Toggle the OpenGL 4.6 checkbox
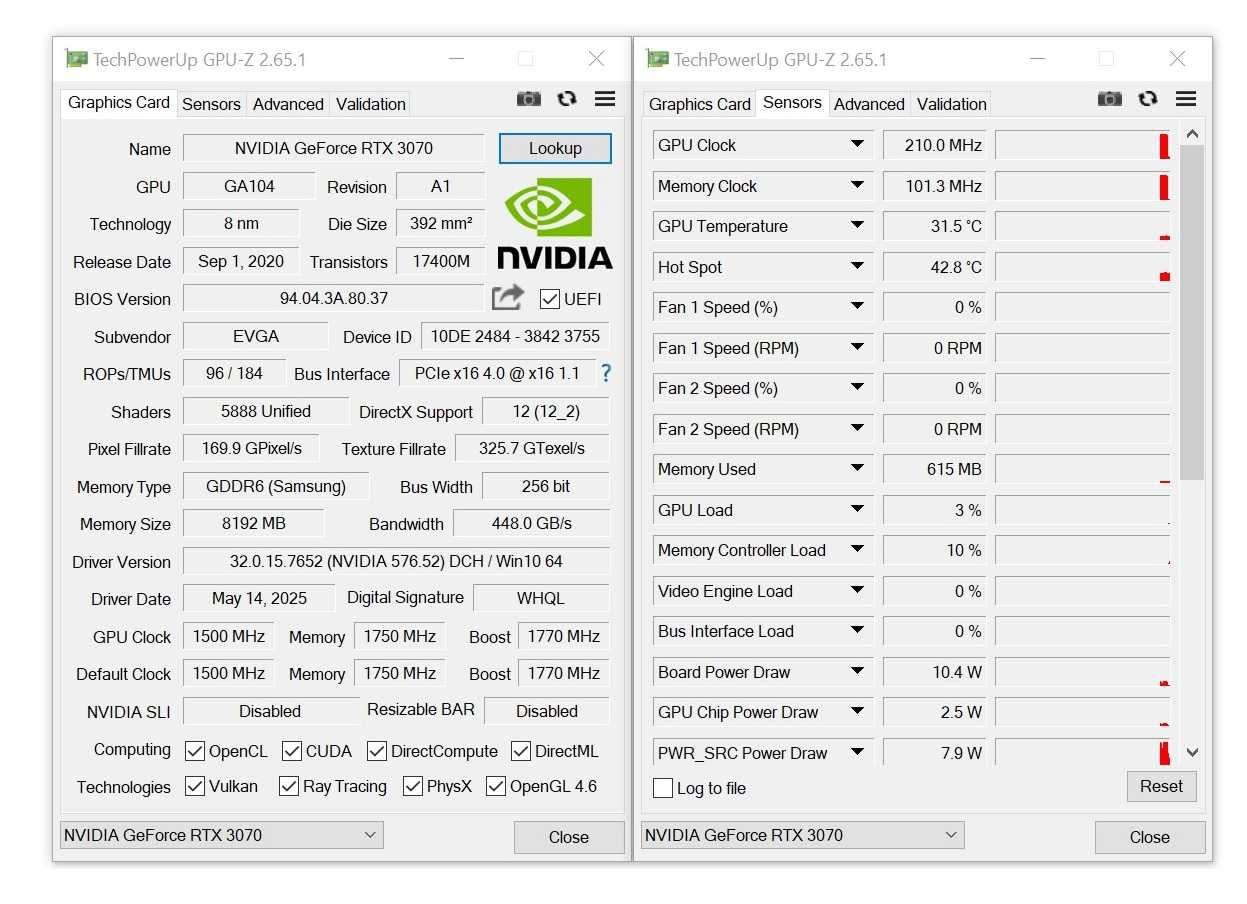Viewport: 1247px width, 904px height. pyautogui.click(x=496, y=786)
